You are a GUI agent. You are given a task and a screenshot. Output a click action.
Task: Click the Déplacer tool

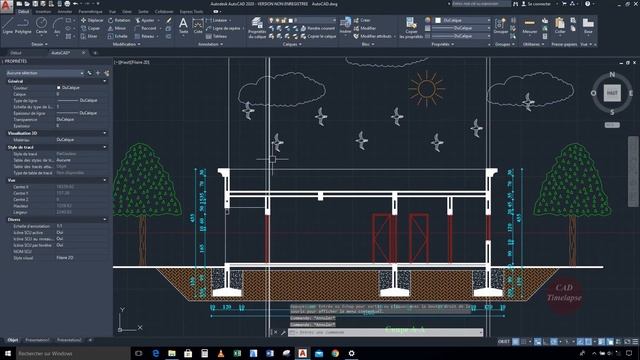coord(92,20)
